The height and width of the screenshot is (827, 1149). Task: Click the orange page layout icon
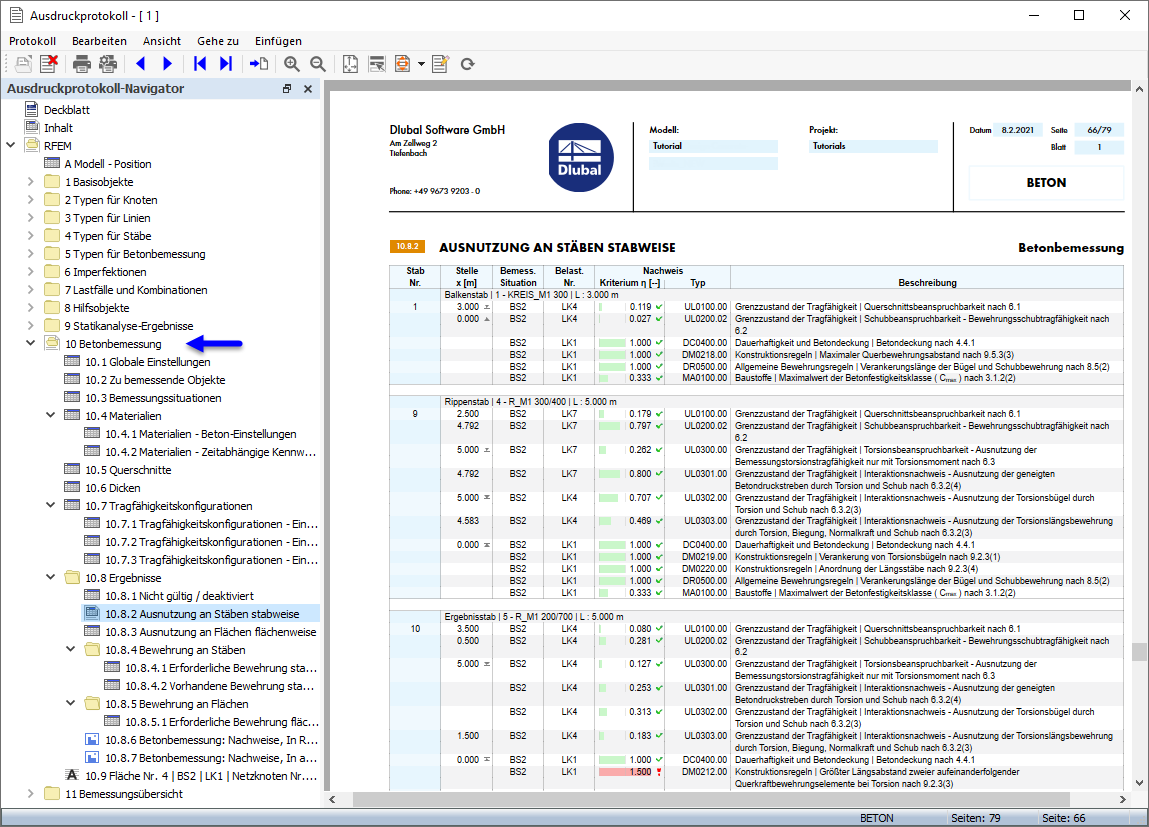tap(402, 64)
